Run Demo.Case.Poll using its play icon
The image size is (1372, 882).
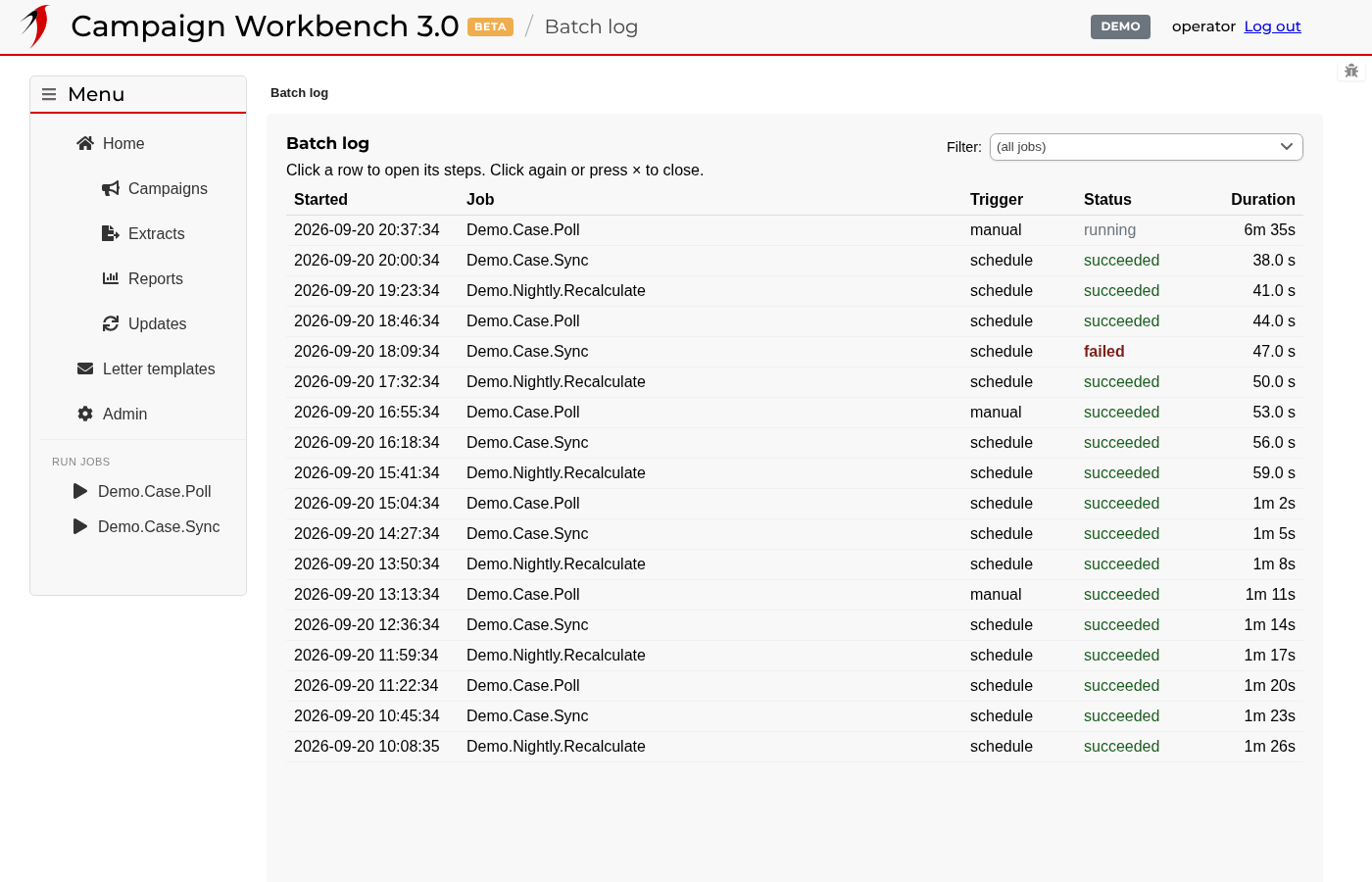[80, 491]
